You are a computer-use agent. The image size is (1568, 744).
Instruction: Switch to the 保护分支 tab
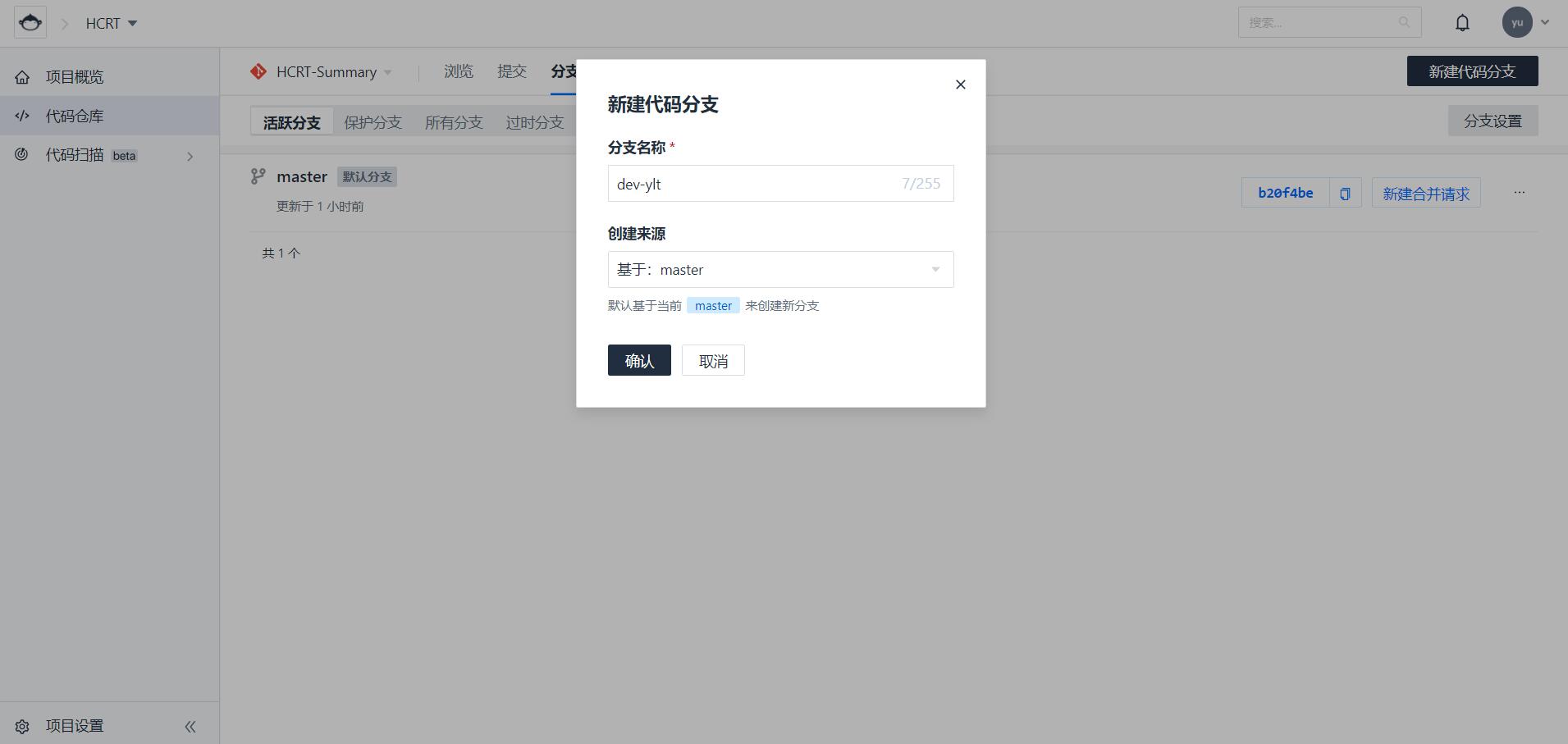pos(373,122)
